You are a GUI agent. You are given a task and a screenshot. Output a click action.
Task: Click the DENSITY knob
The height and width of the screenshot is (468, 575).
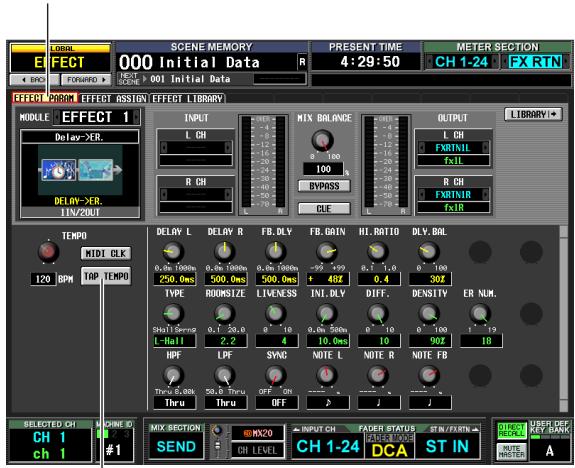click(x=429, y=314)
